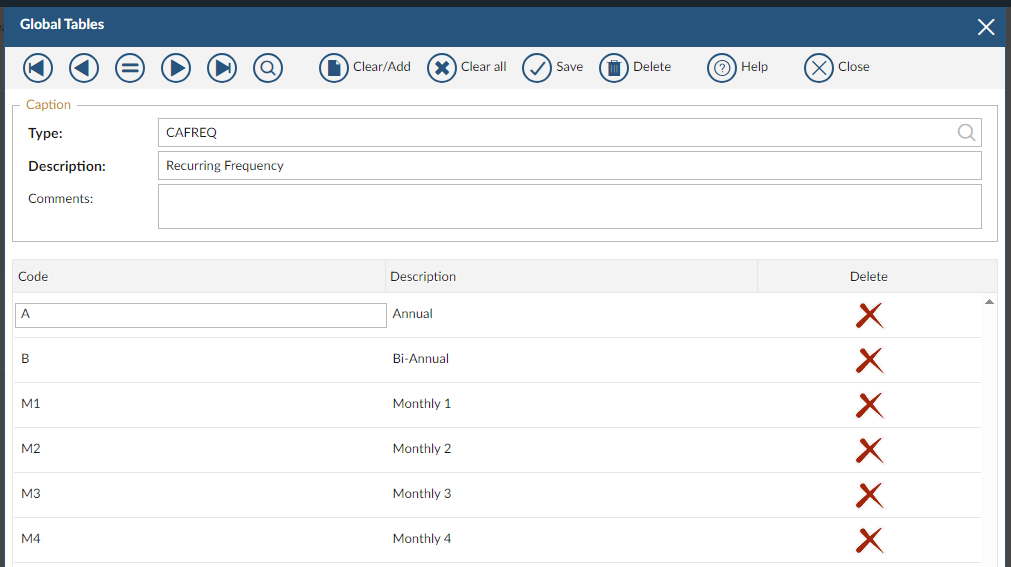
Task: Go to the previous record
Action: (x=84, y=68)
